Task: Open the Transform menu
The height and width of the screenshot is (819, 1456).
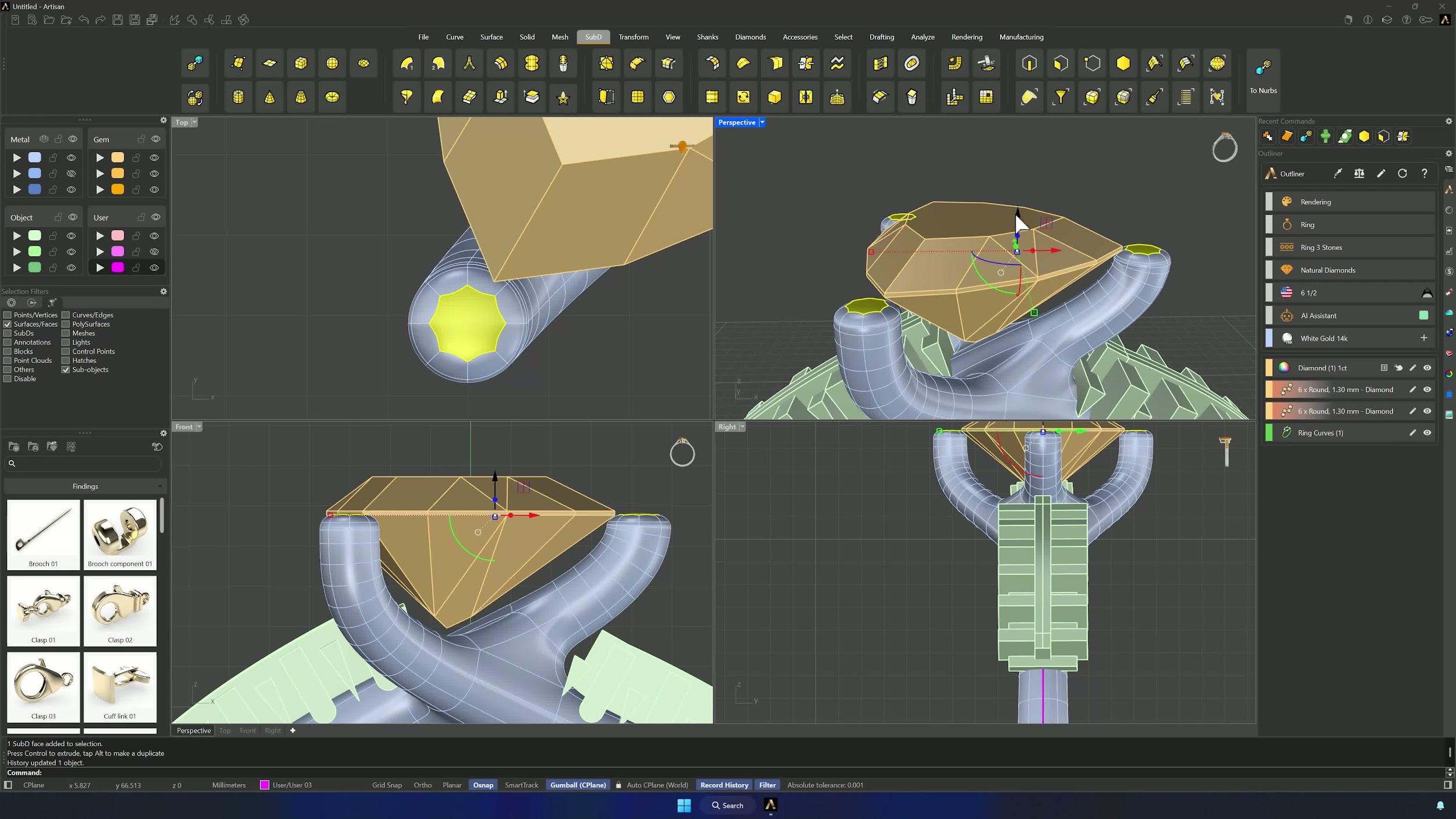Action: pyautogui.click(x=634, y=37)
